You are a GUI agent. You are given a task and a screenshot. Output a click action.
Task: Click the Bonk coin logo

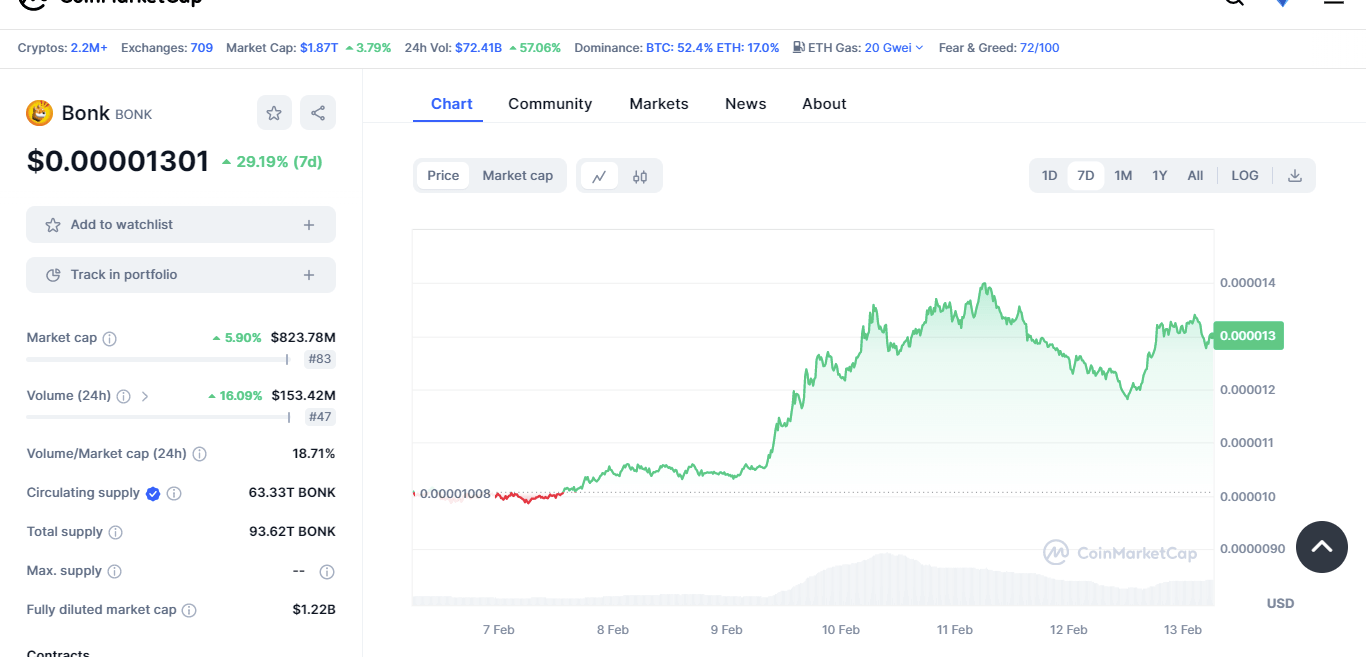[x=39, y=113]
